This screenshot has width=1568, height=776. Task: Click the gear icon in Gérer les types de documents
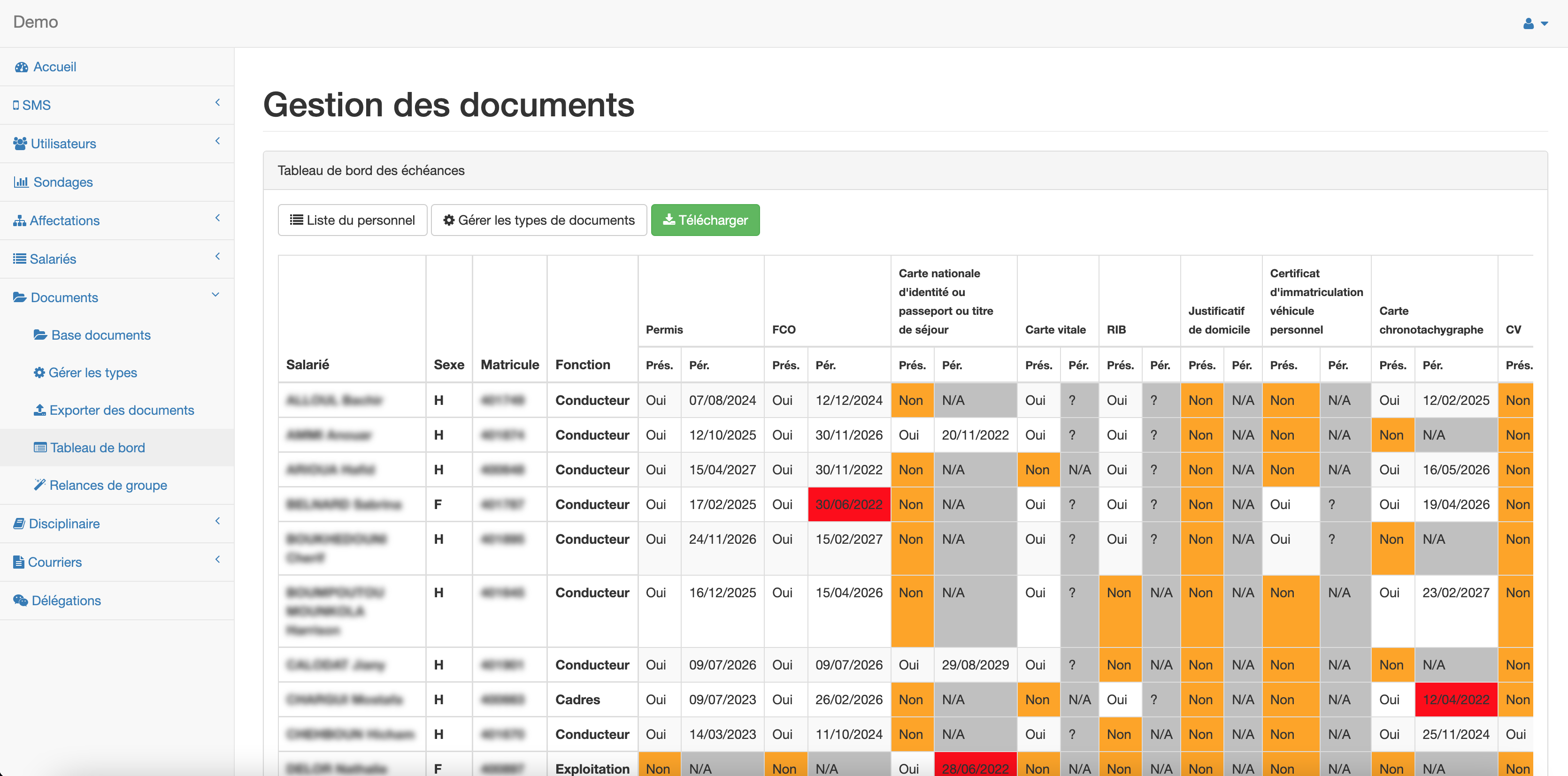click(449, 220)
